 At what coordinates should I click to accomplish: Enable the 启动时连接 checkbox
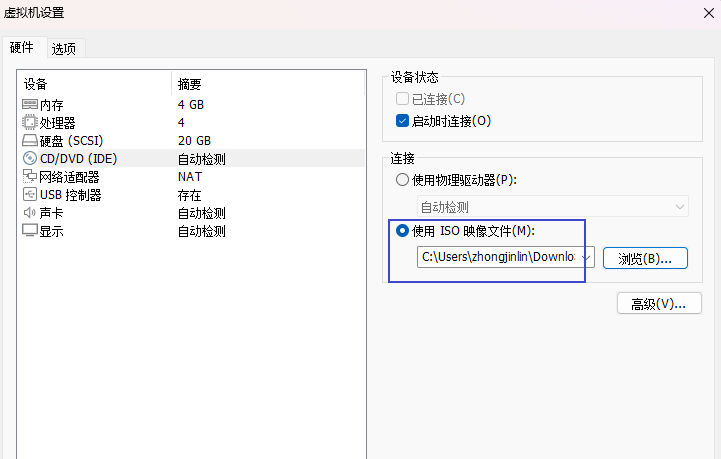(403, 121)
